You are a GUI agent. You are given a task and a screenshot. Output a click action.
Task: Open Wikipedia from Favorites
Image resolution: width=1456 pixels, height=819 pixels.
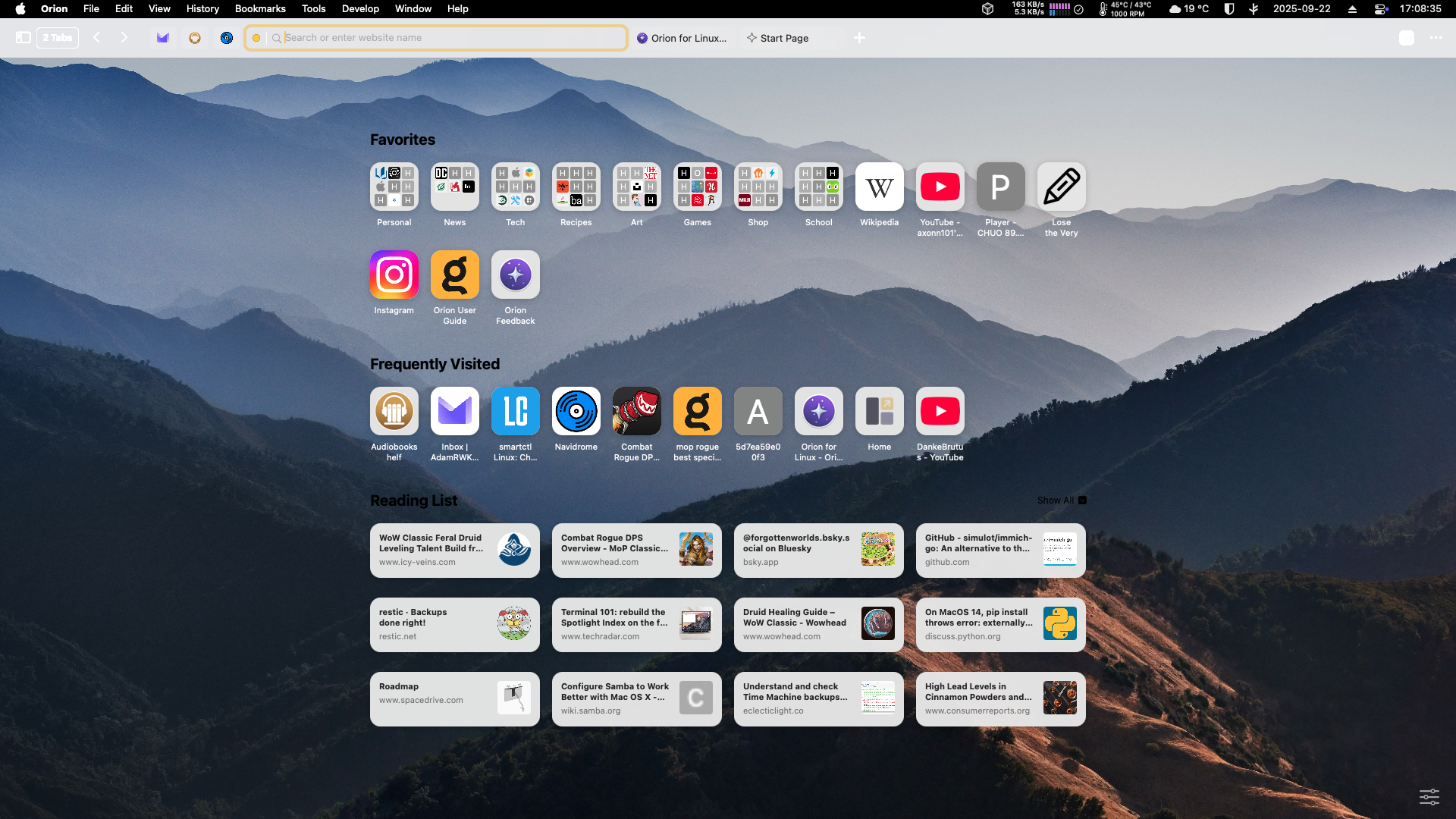point(879,187)
